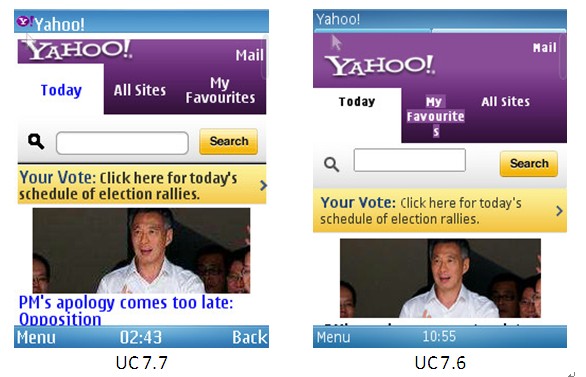Click the yellow Search button in UC 7.7

point(229,142)
